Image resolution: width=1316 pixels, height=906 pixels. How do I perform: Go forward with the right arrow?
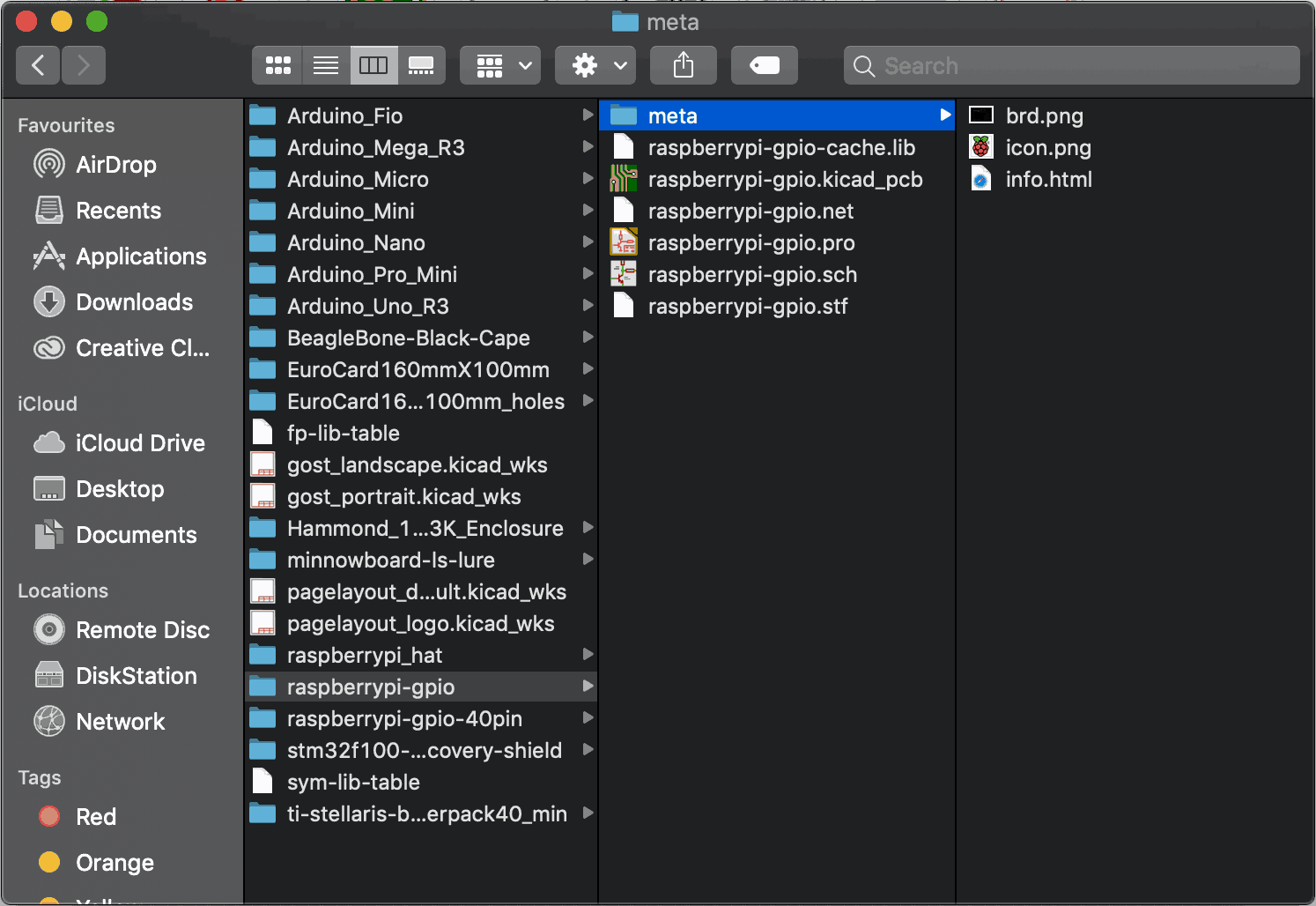tap(84, 65)
